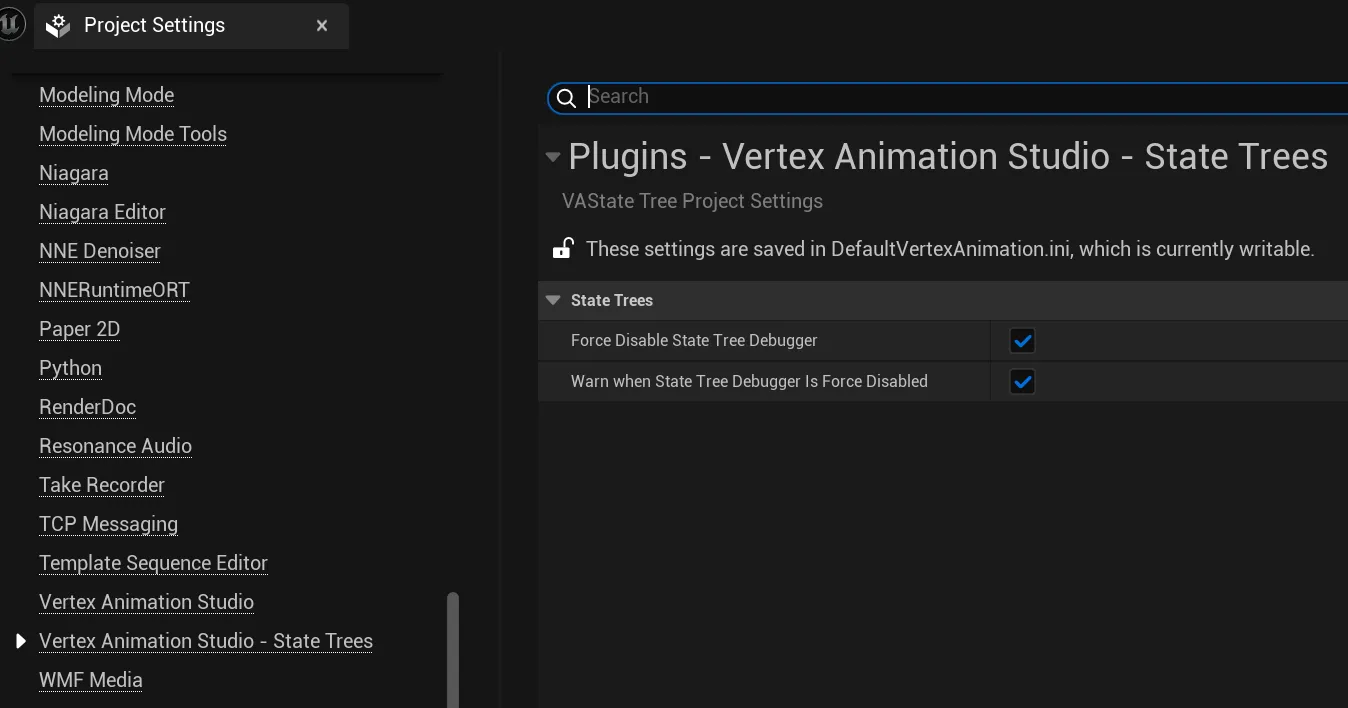1348x708 pixels.
Task: Open NNE Denoiser settings
Action: pyautogui.click(x=100, y=251)
